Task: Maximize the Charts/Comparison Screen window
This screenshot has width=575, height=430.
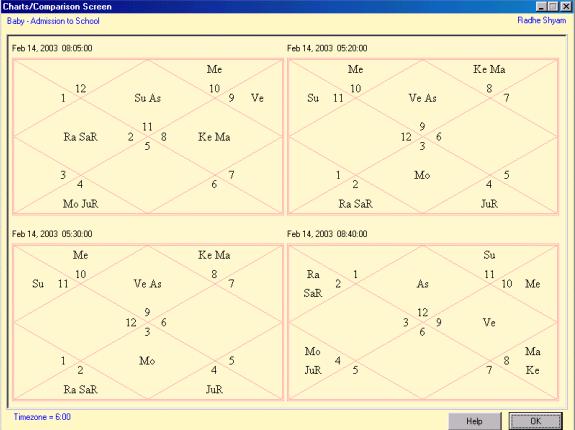Action: pyautogui.click(x=553, y=7)
